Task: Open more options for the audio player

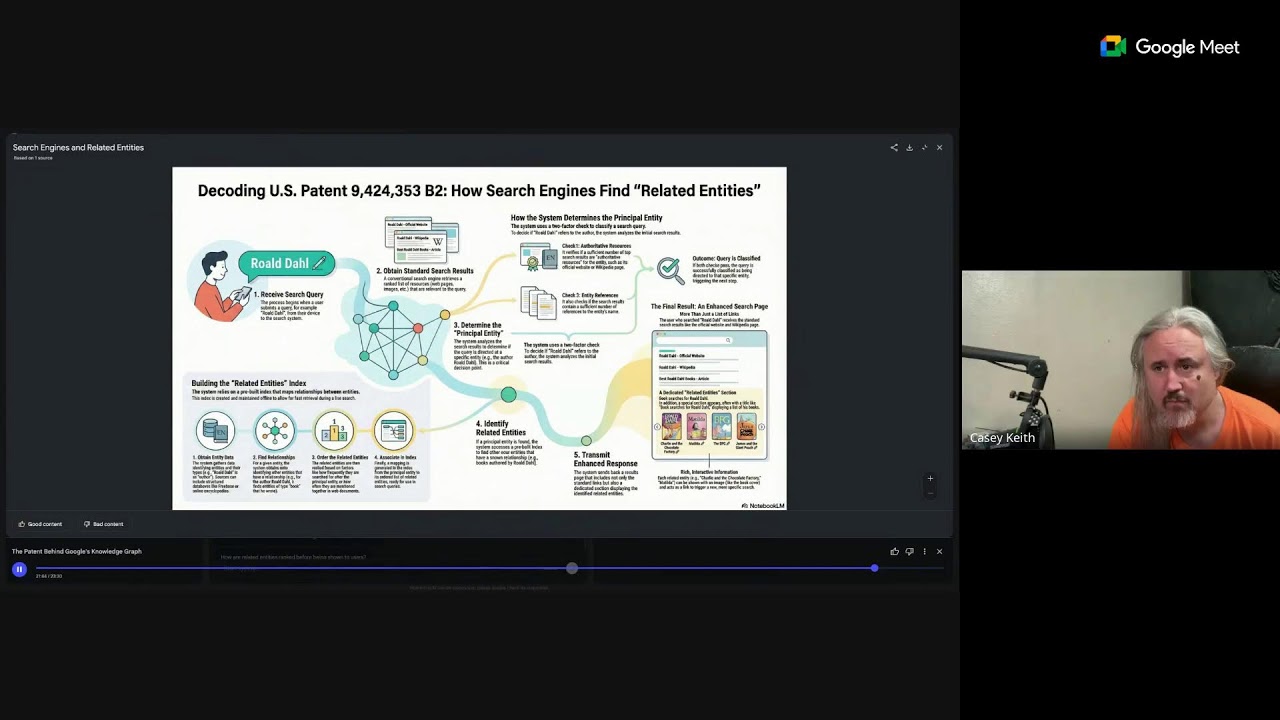Action: point(924,552)
